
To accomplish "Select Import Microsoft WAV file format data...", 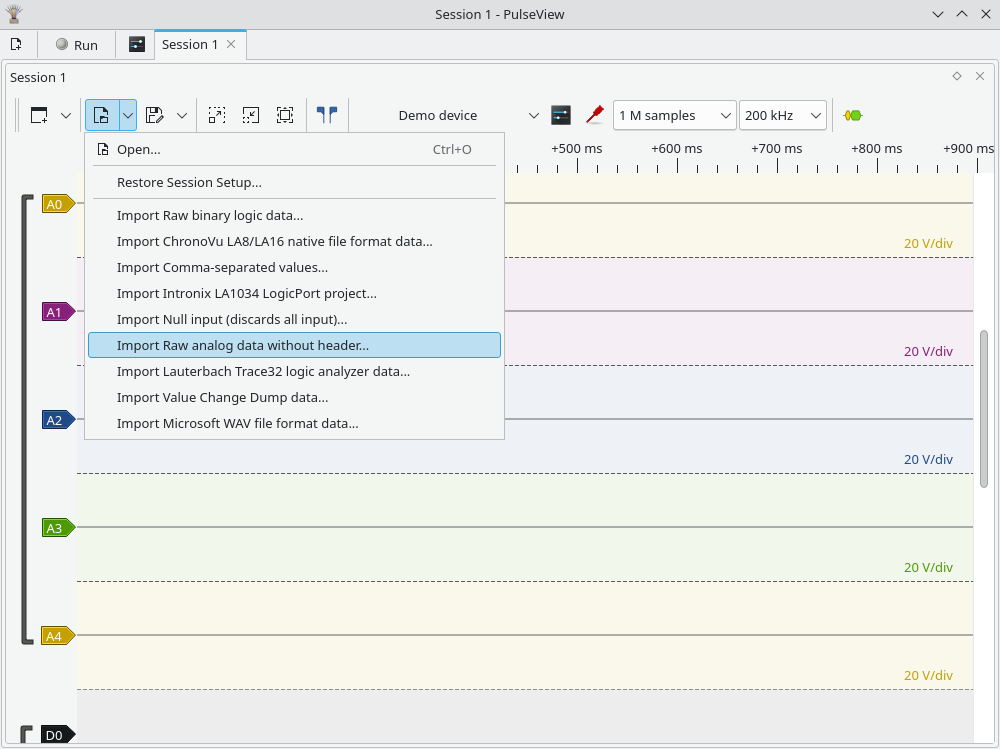I will (x=294, y=424).
